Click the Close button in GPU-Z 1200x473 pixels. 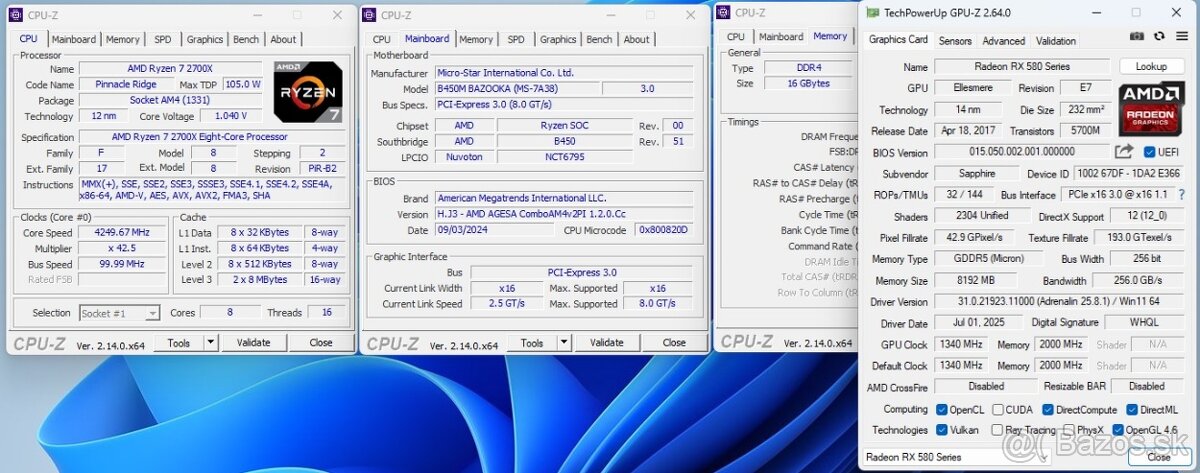coord(1159,457)
